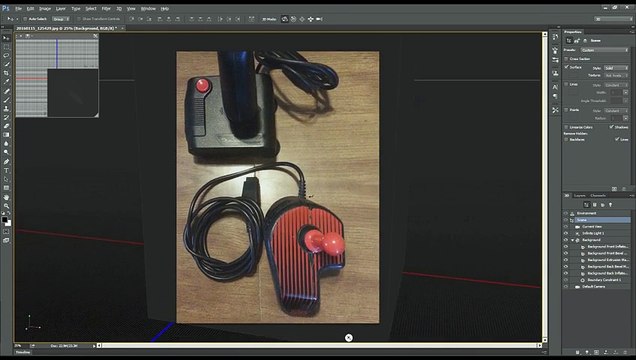Viewport: 636px width, 360px height.
Task: Select the Eraser tool
Action: (6, 126)
